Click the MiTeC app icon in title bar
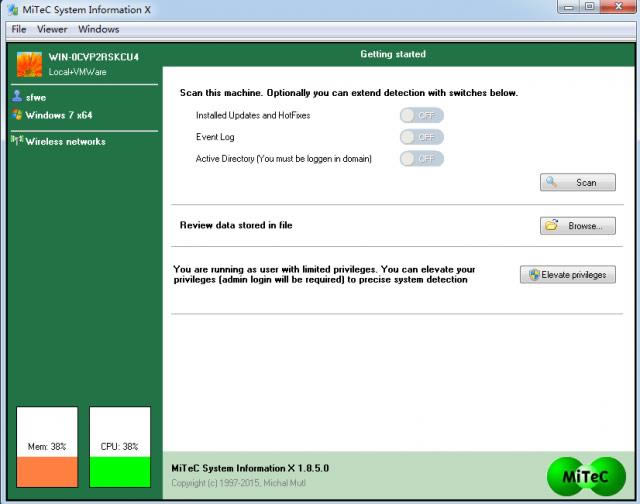 point(13,10)
